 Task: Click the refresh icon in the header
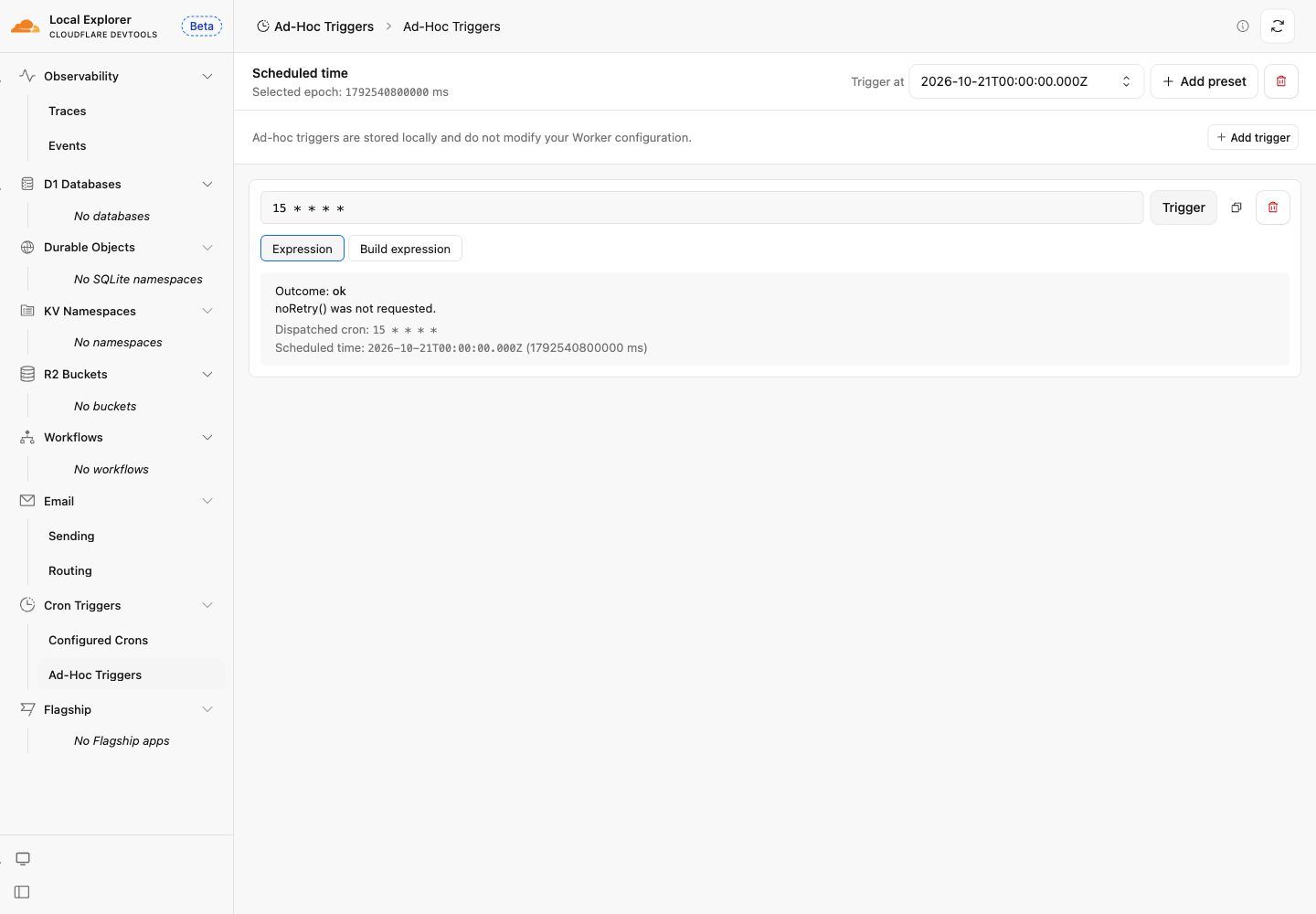pyautogui.click(x=1278, y=27)
